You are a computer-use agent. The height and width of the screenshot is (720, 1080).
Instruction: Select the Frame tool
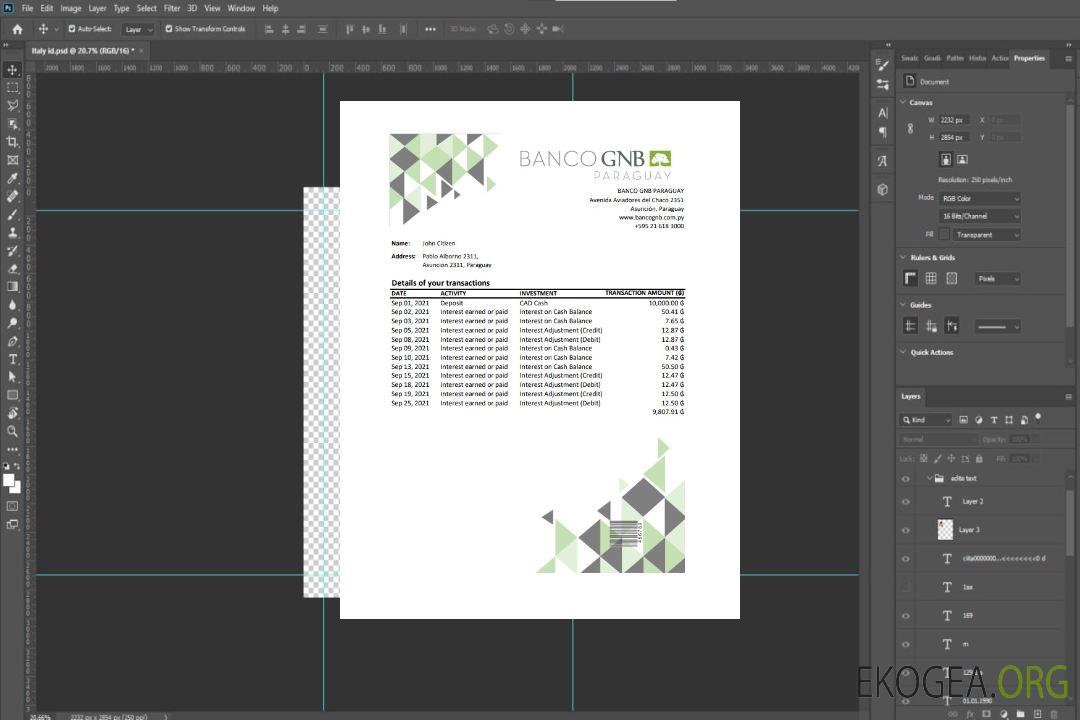(x=12, y=160)
